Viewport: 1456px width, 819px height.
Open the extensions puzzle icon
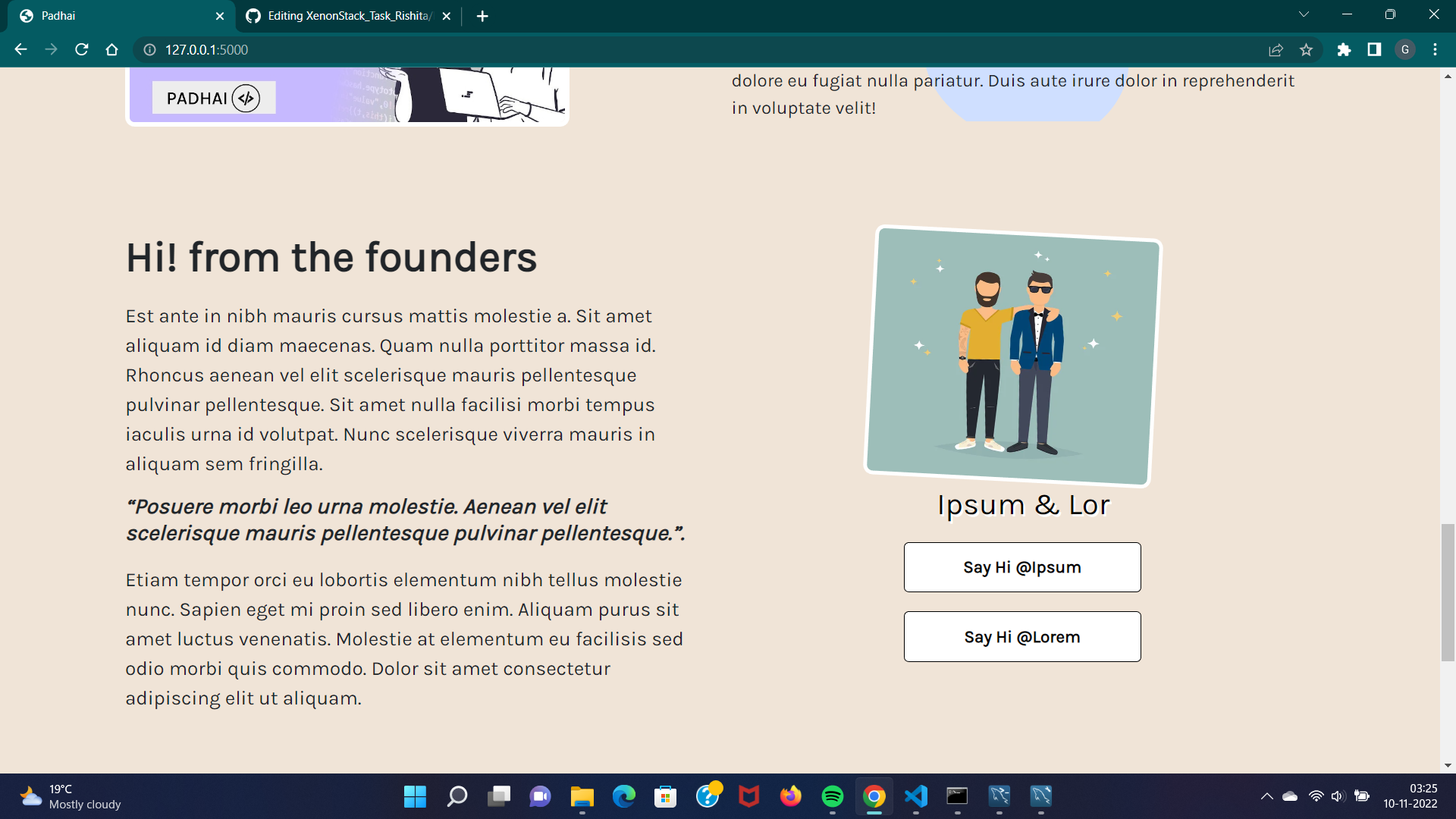(x=1344, y=49)
